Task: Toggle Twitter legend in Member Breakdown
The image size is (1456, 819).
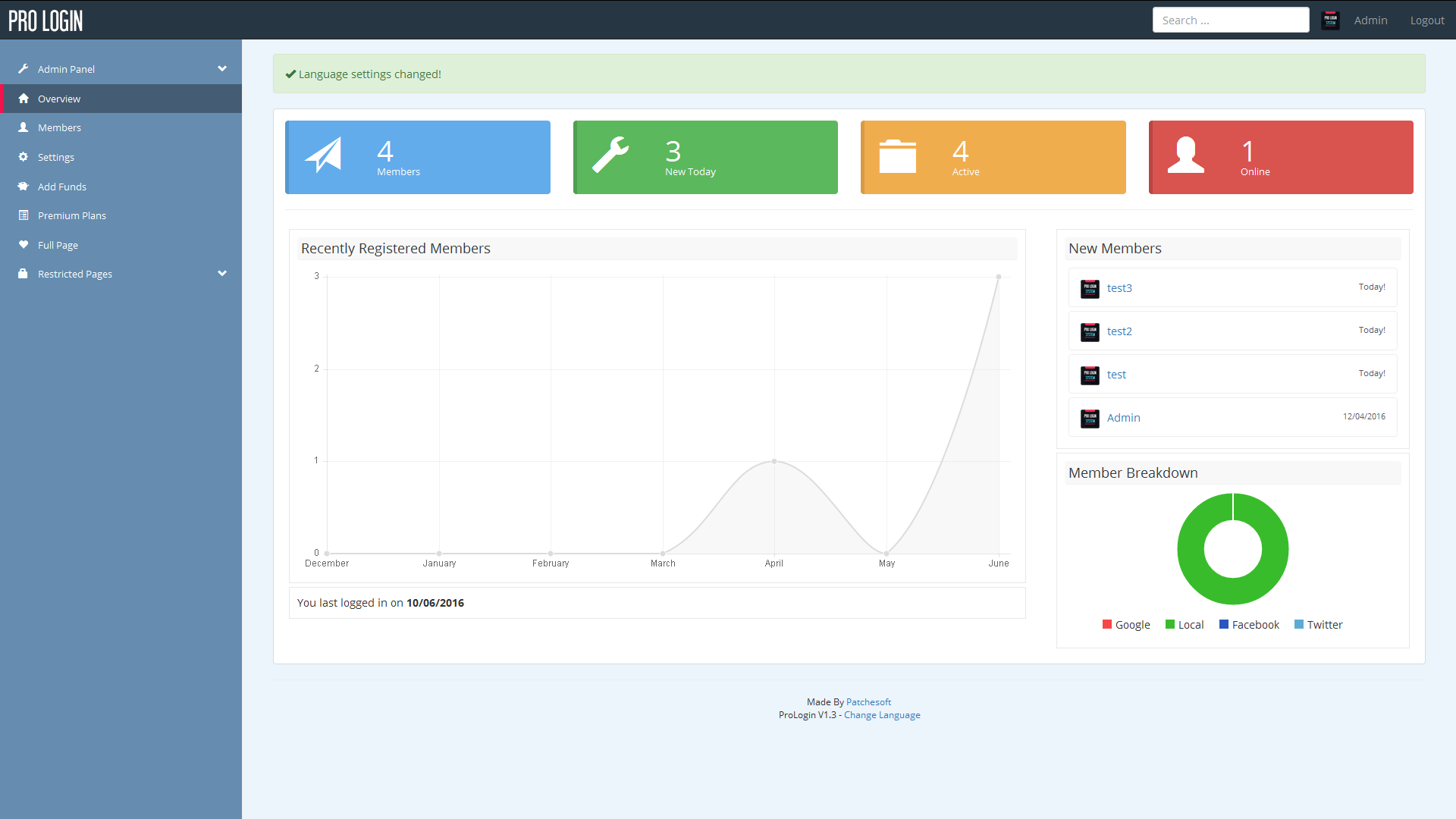Action: click(1318, 625)
